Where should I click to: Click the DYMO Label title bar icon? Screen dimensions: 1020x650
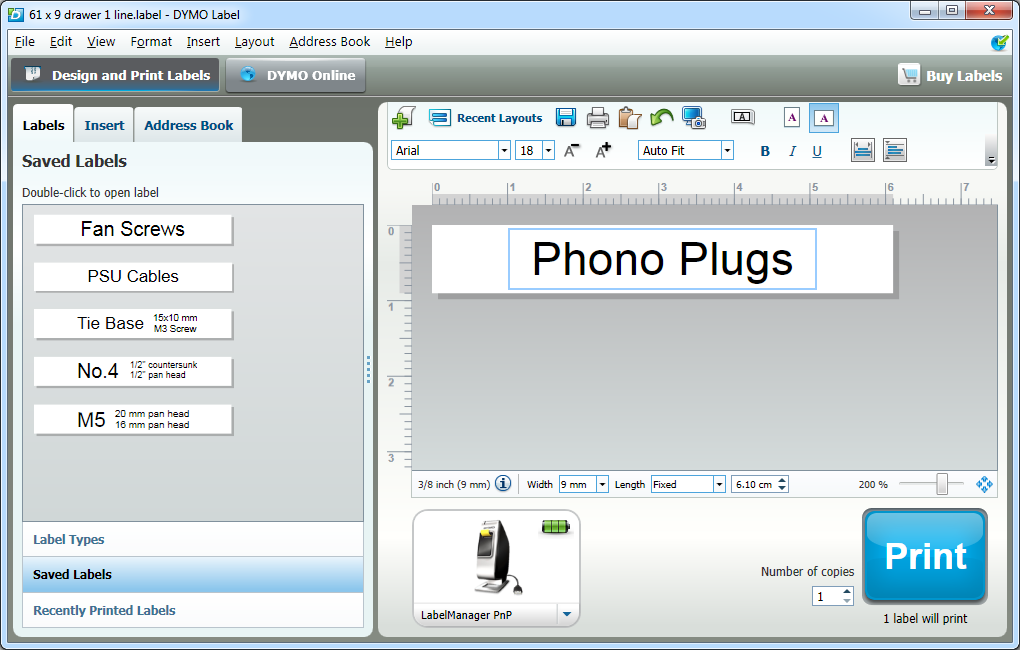(16, 14)
